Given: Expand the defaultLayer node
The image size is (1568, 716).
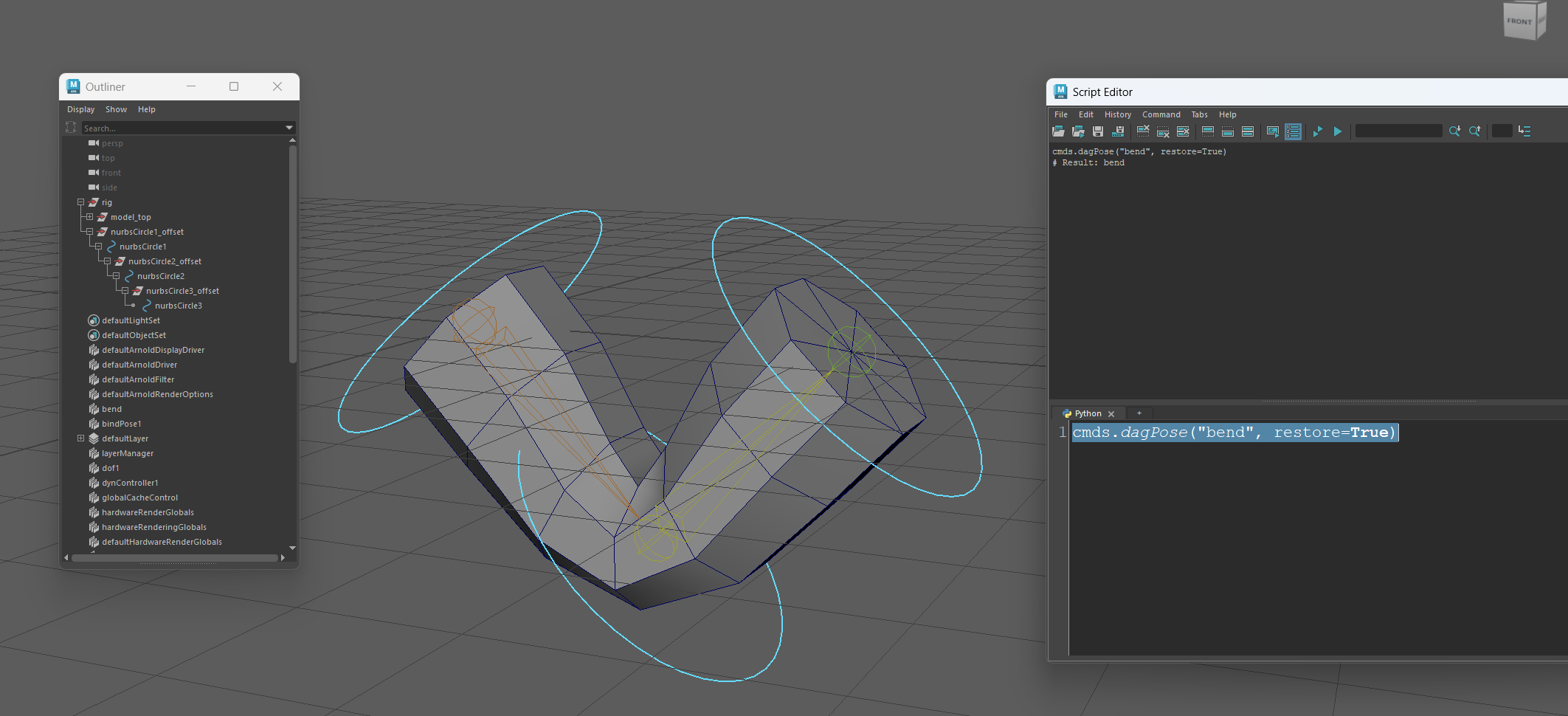Looking at the screenshot, I should click(80, 438).
